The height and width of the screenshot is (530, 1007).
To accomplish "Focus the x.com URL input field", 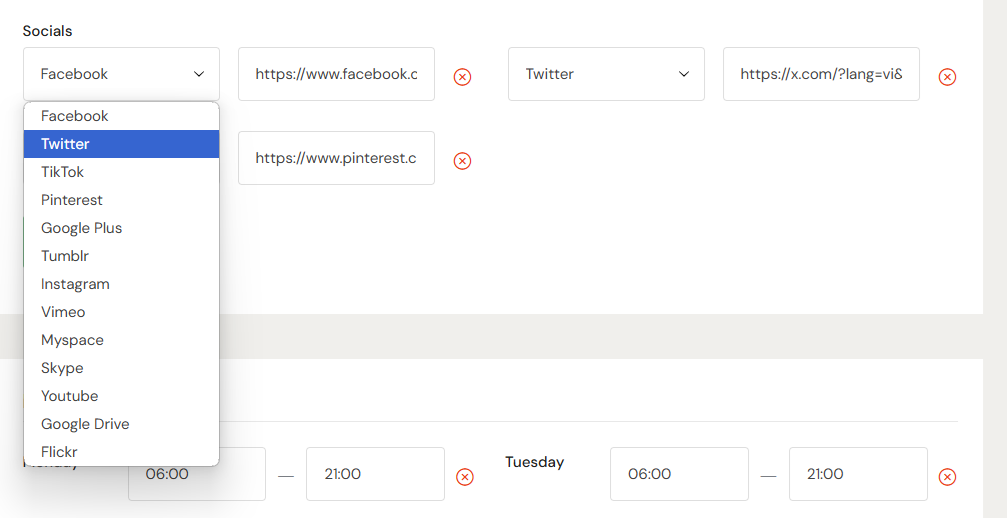I will (x=821, y=74).
